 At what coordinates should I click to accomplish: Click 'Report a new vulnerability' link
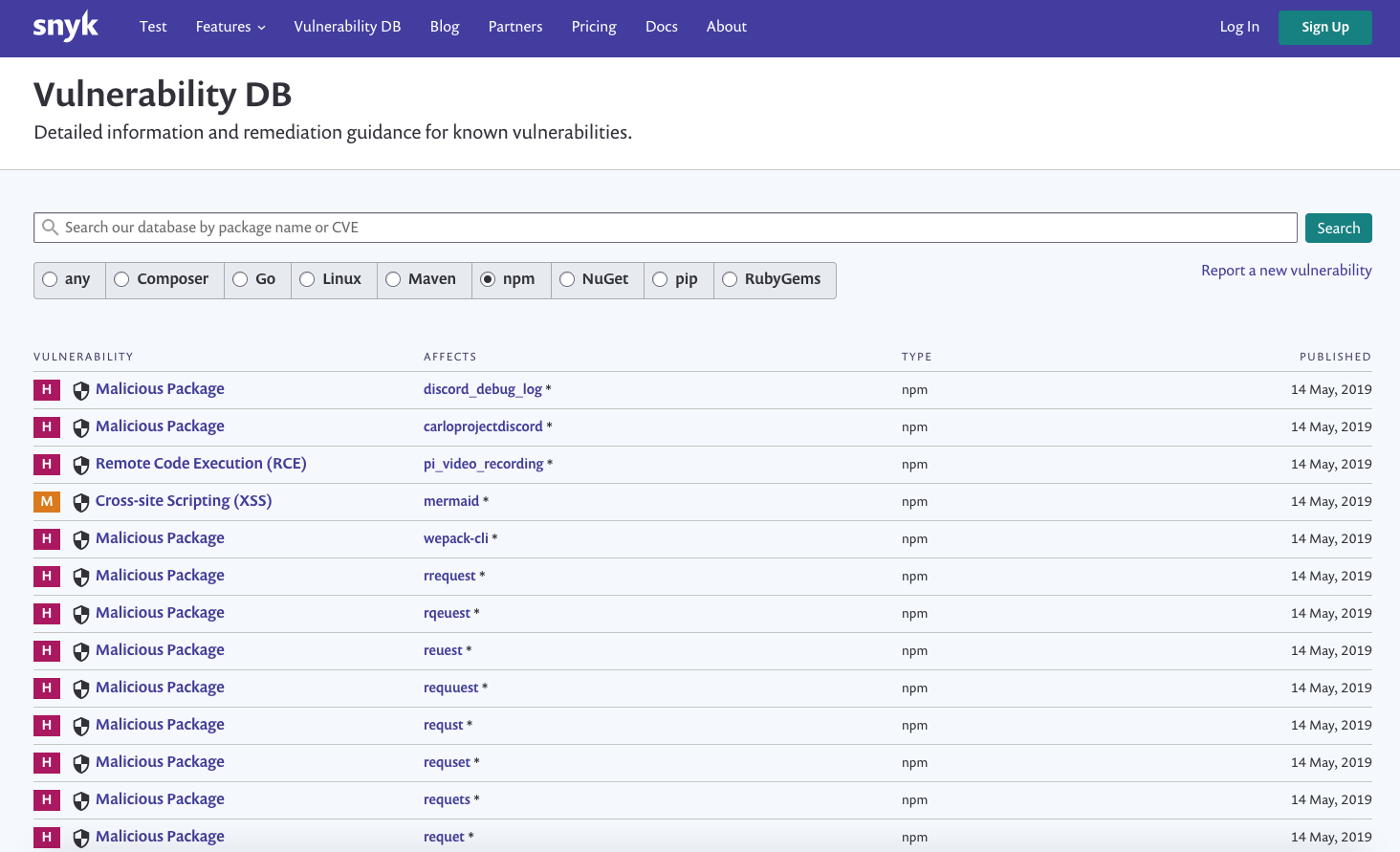pyautogui.click(x=1286, y=271)
